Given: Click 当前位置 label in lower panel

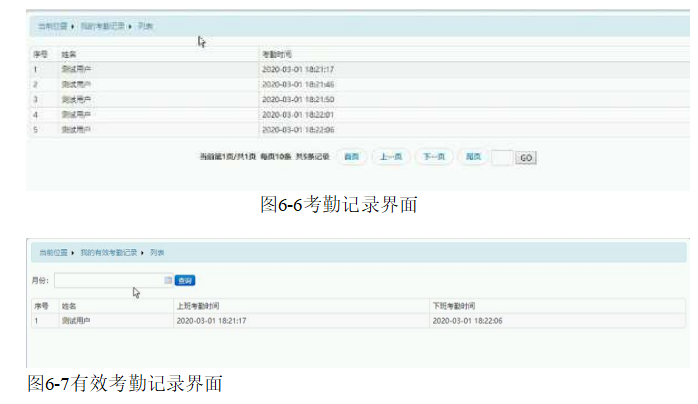Looking at the screenshot, I should tap(53, 253).
